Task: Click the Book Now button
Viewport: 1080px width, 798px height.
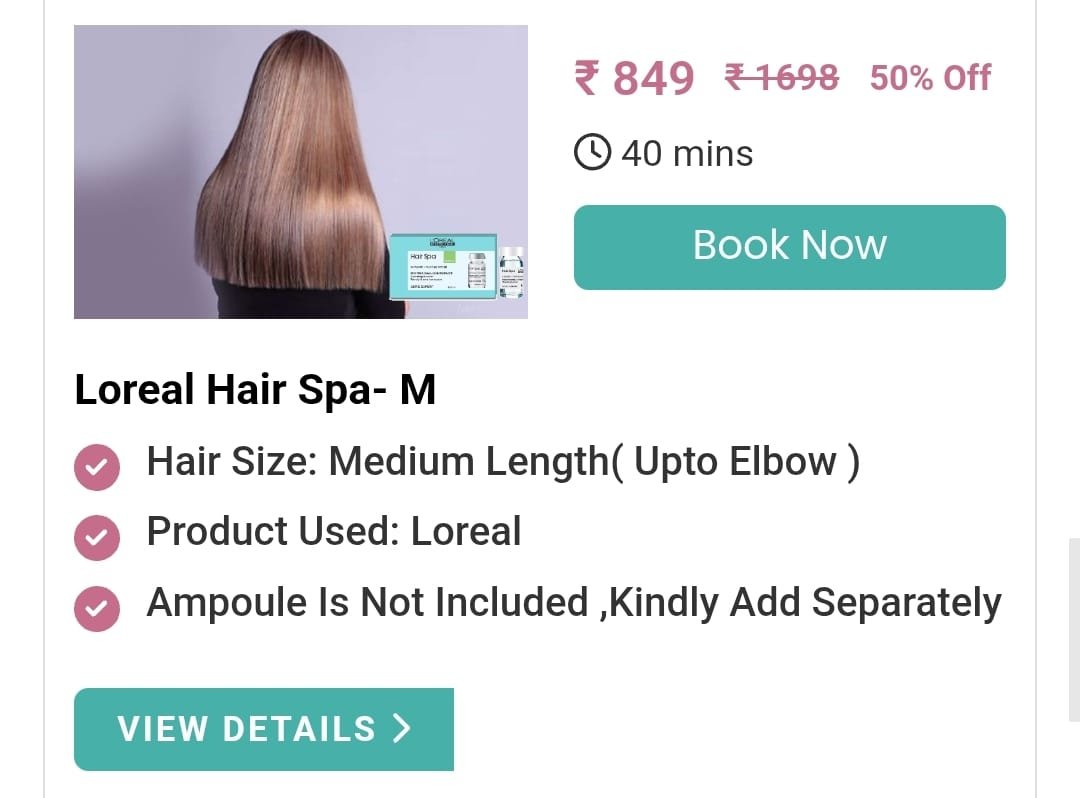Action: pos(789,247)
